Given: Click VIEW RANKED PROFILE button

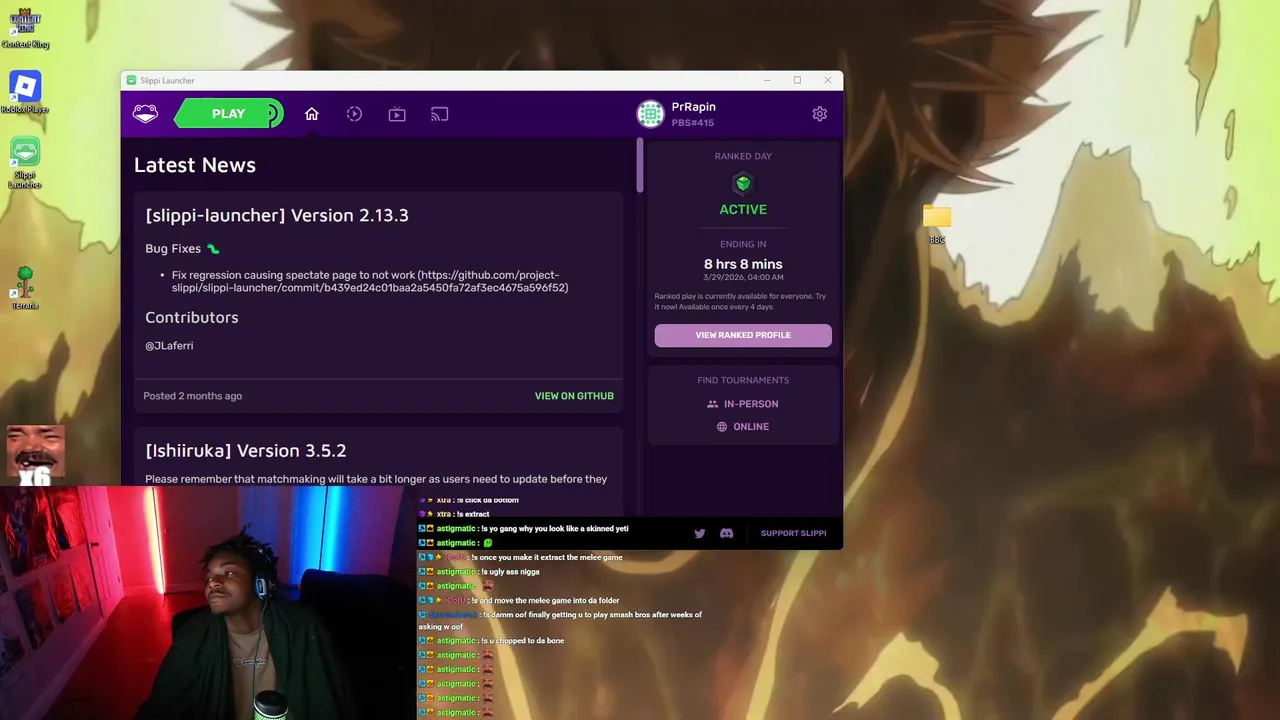Looking at the screenshot, I should point(743,335).
